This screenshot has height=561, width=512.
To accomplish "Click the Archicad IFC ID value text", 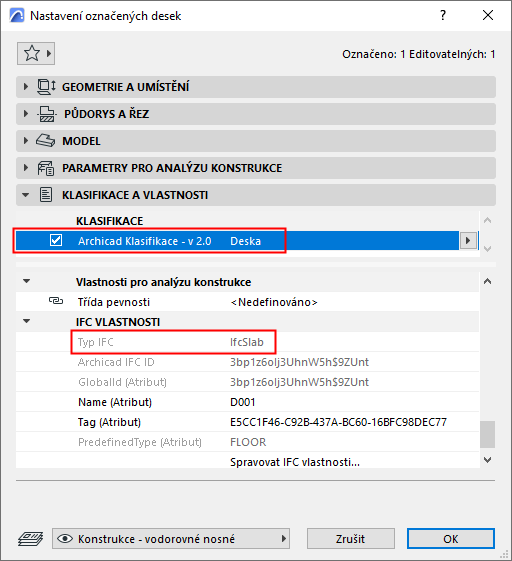I will click(x=299, y=362).
